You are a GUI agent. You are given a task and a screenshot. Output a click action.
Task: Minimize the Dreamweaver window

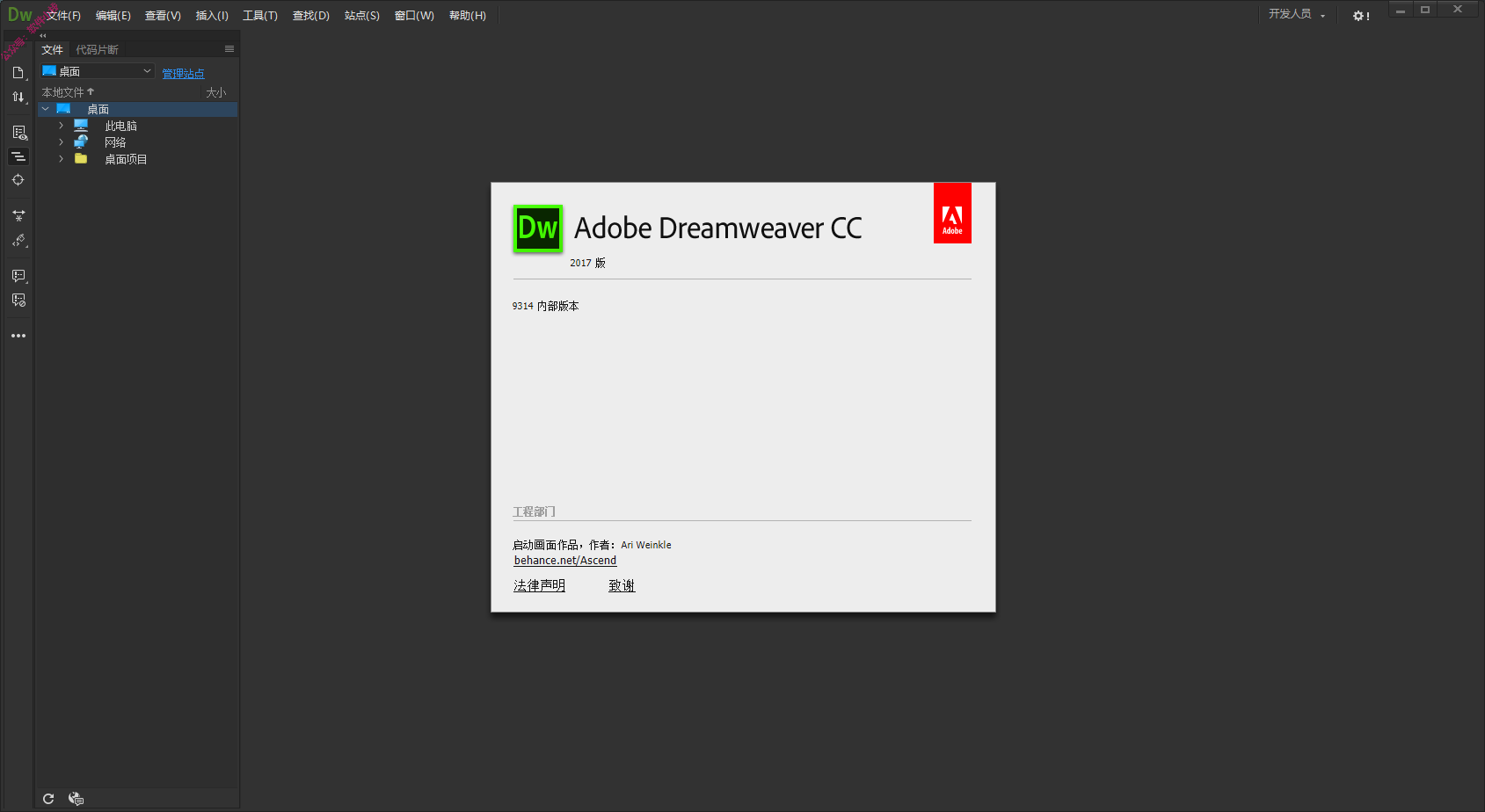1401,10
